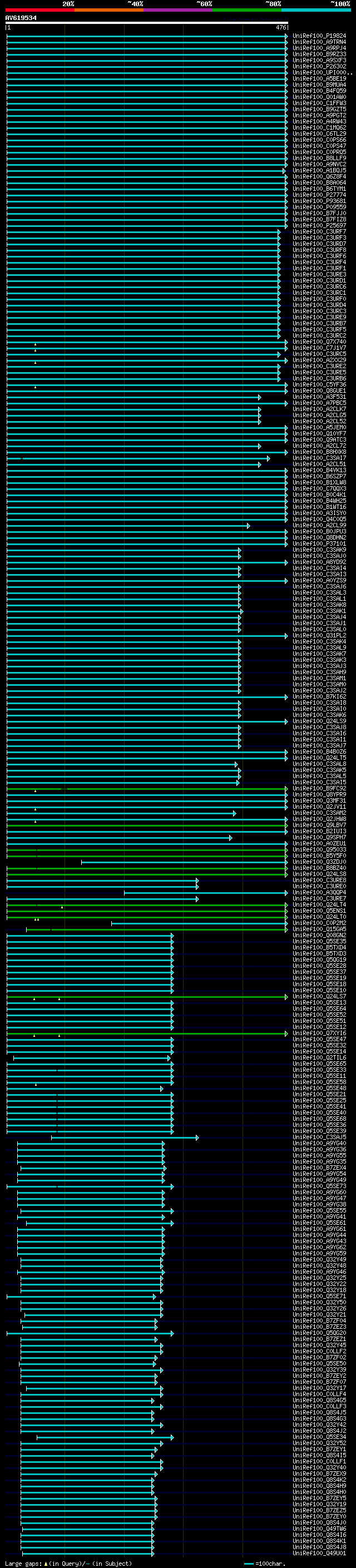
Task: Select the UniRef100_Q8YPR9 label
Action: pyautogui.click(x=319, y=794)
